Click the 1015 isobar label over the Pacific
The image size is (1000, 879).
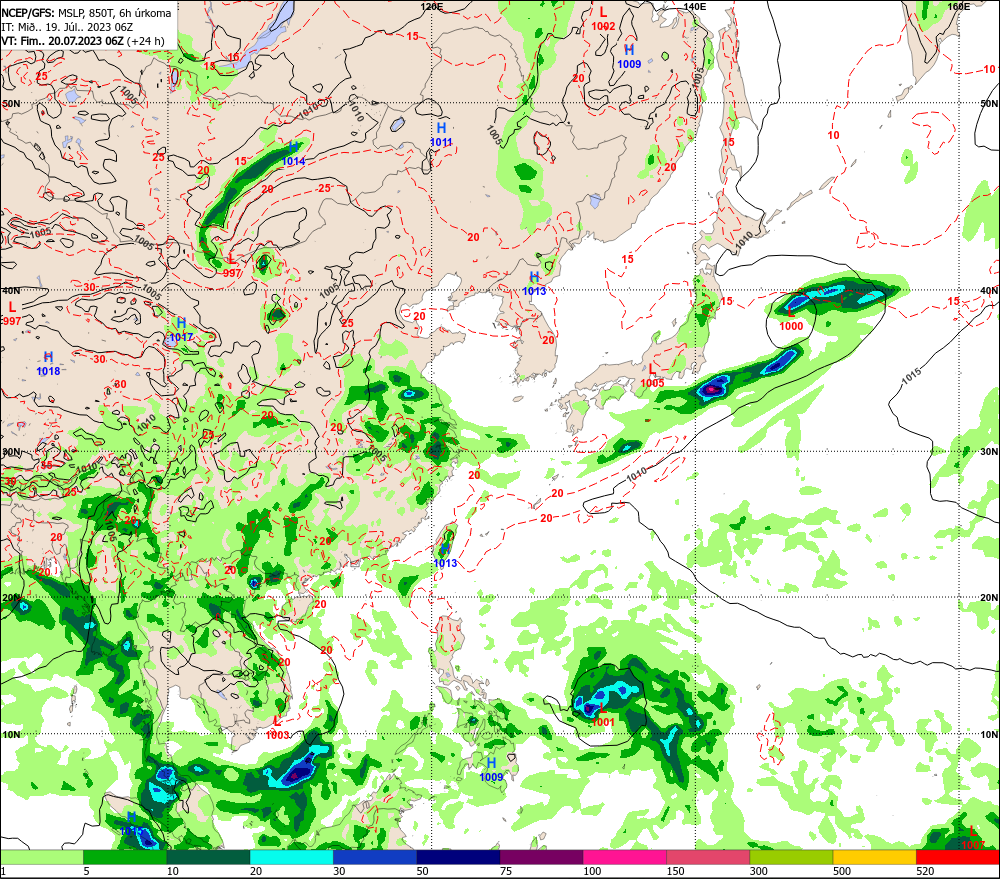click(911, 377)
